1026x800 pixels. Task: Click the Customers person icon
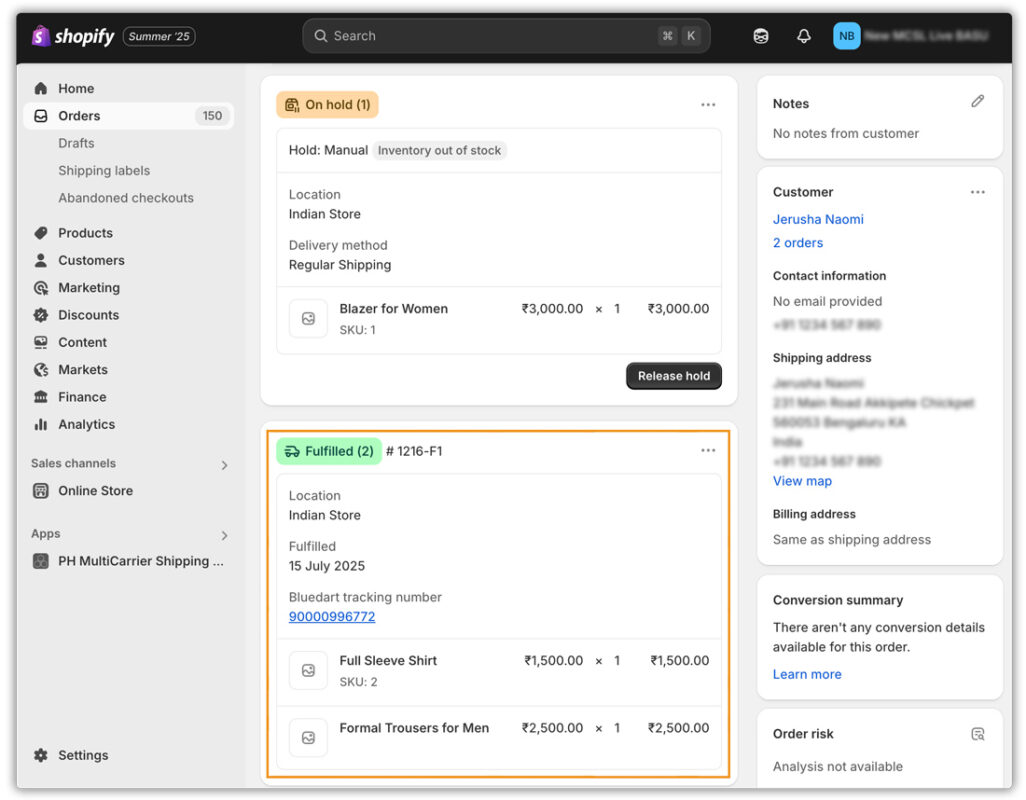click(41, 260)
